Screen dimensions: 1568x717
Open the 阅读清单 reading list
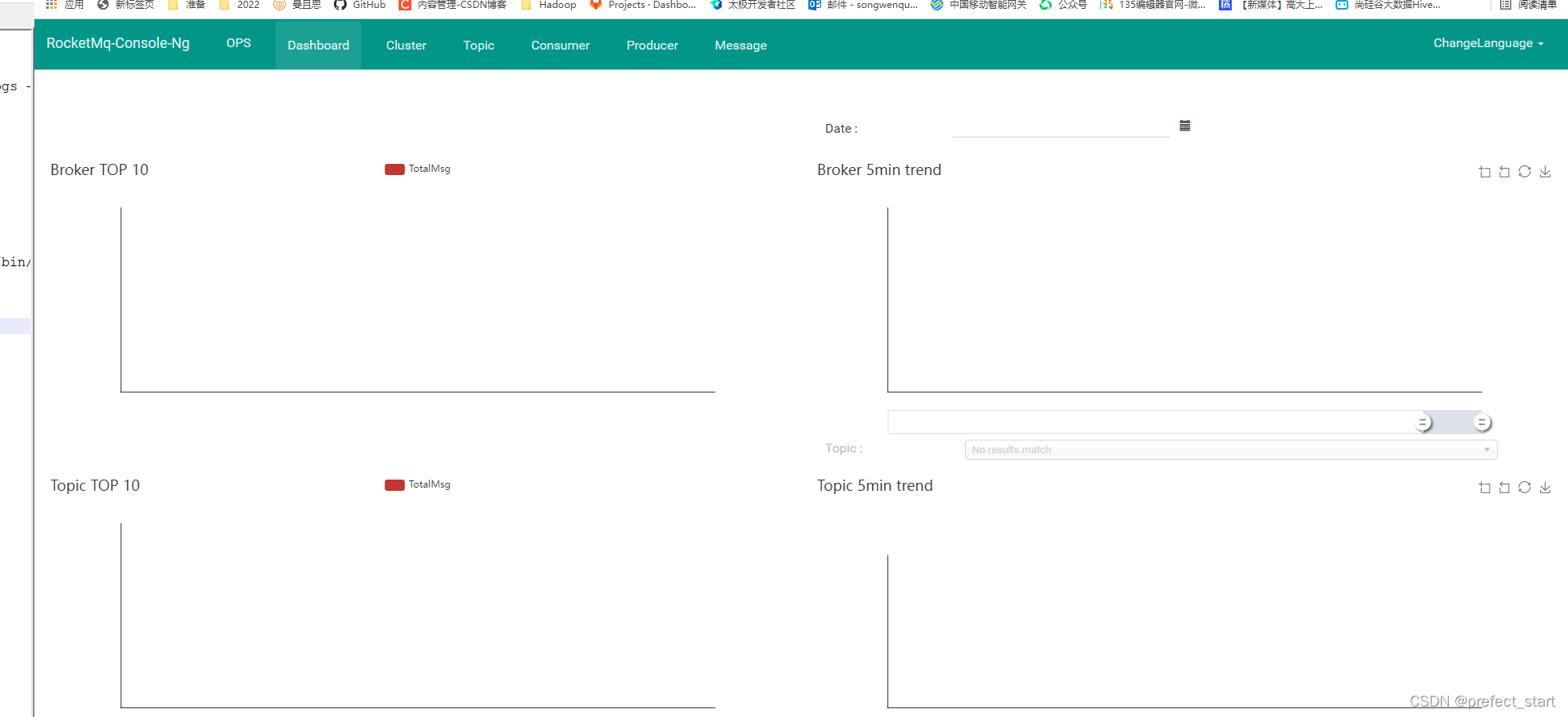tap(1528, 5)
